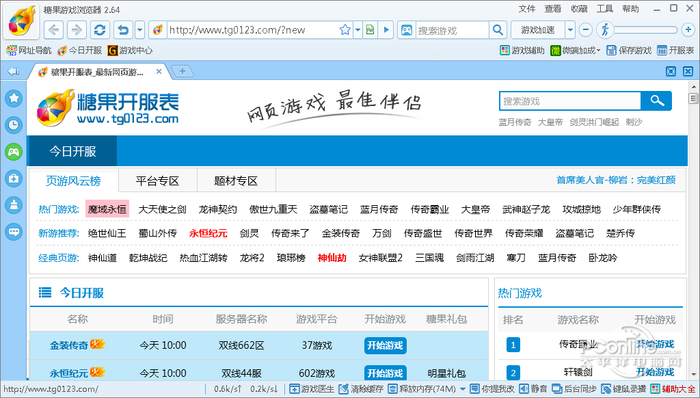This screenshot has height=398, width=700.
Task: Click the green page mode icon in address bar
Action: click(370, 30)
